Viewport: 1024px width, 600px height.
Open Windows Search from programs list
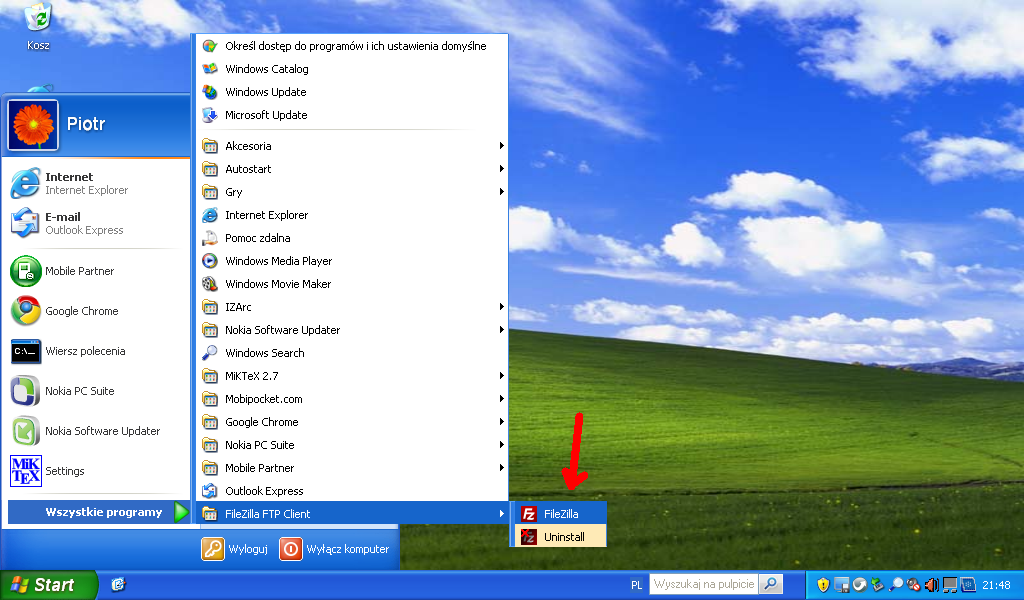tap(353, 353)
